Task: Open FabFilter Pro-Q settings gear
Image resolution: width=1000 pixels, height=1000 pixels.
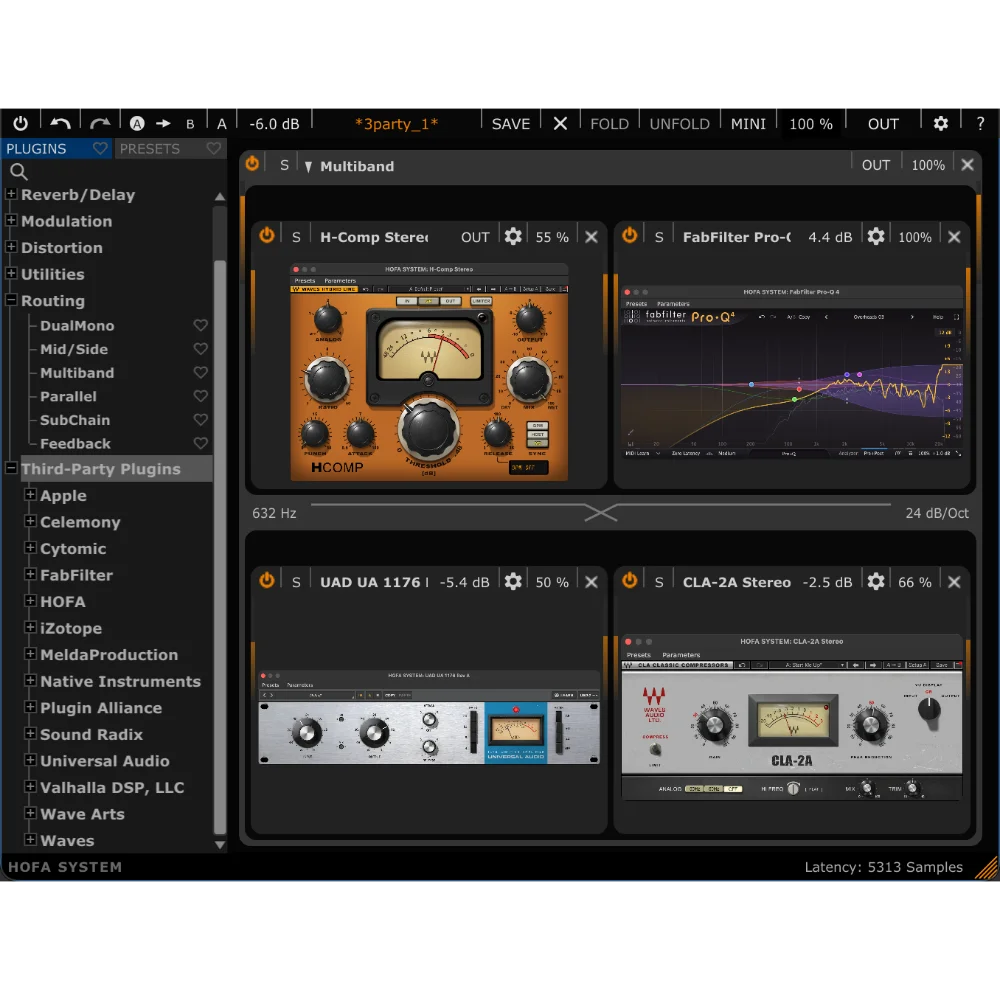Action: 876,237
